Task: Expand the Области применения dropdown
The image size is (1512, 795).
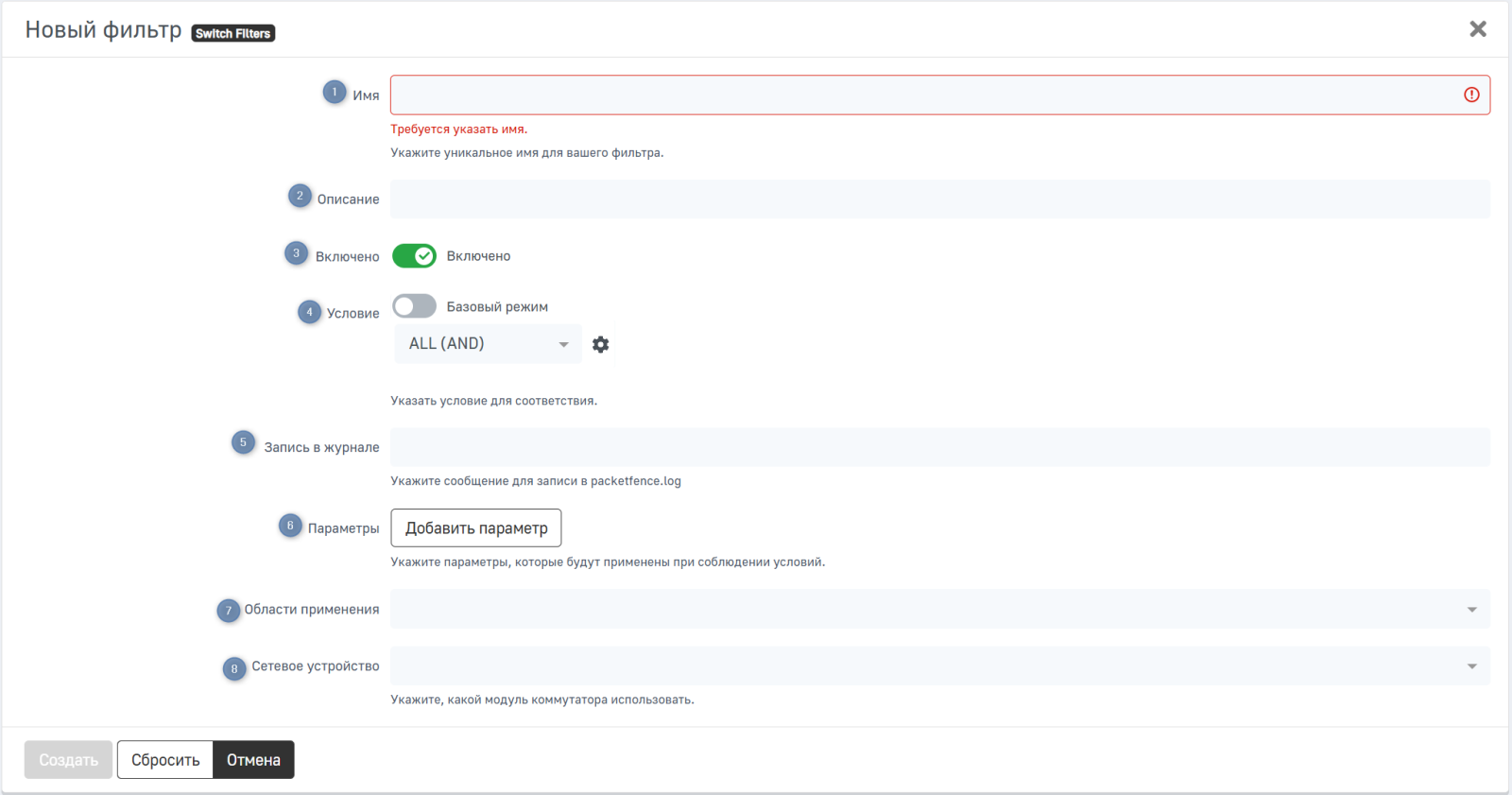Action: point(939,610)
